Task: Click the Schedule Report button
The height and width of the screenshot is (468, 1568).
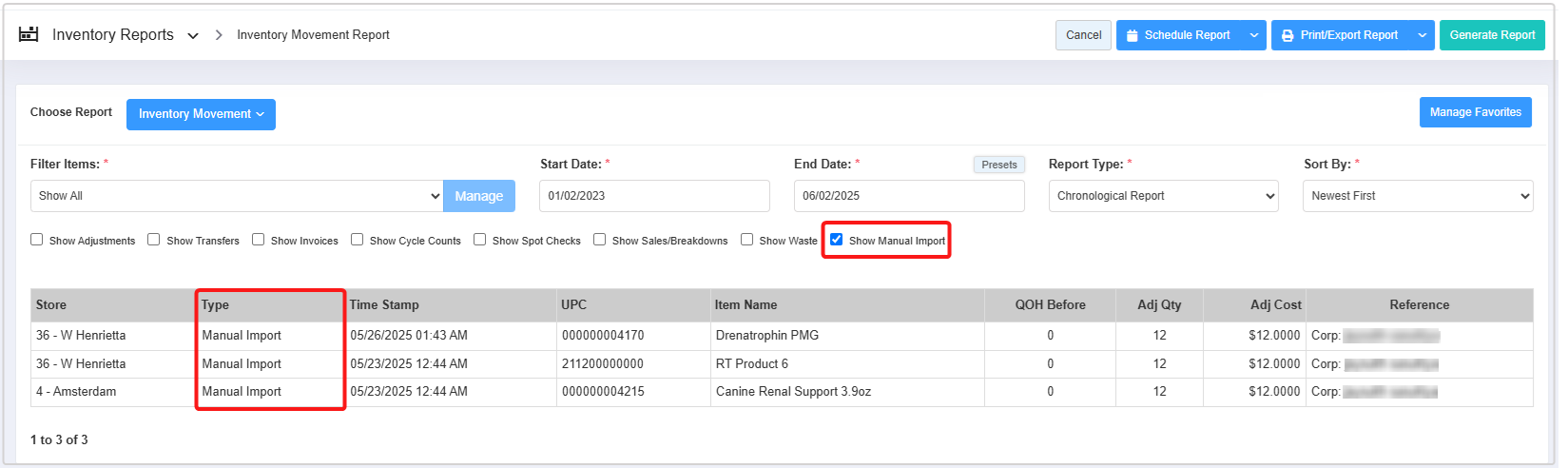Action: [x=1178, y=35]
